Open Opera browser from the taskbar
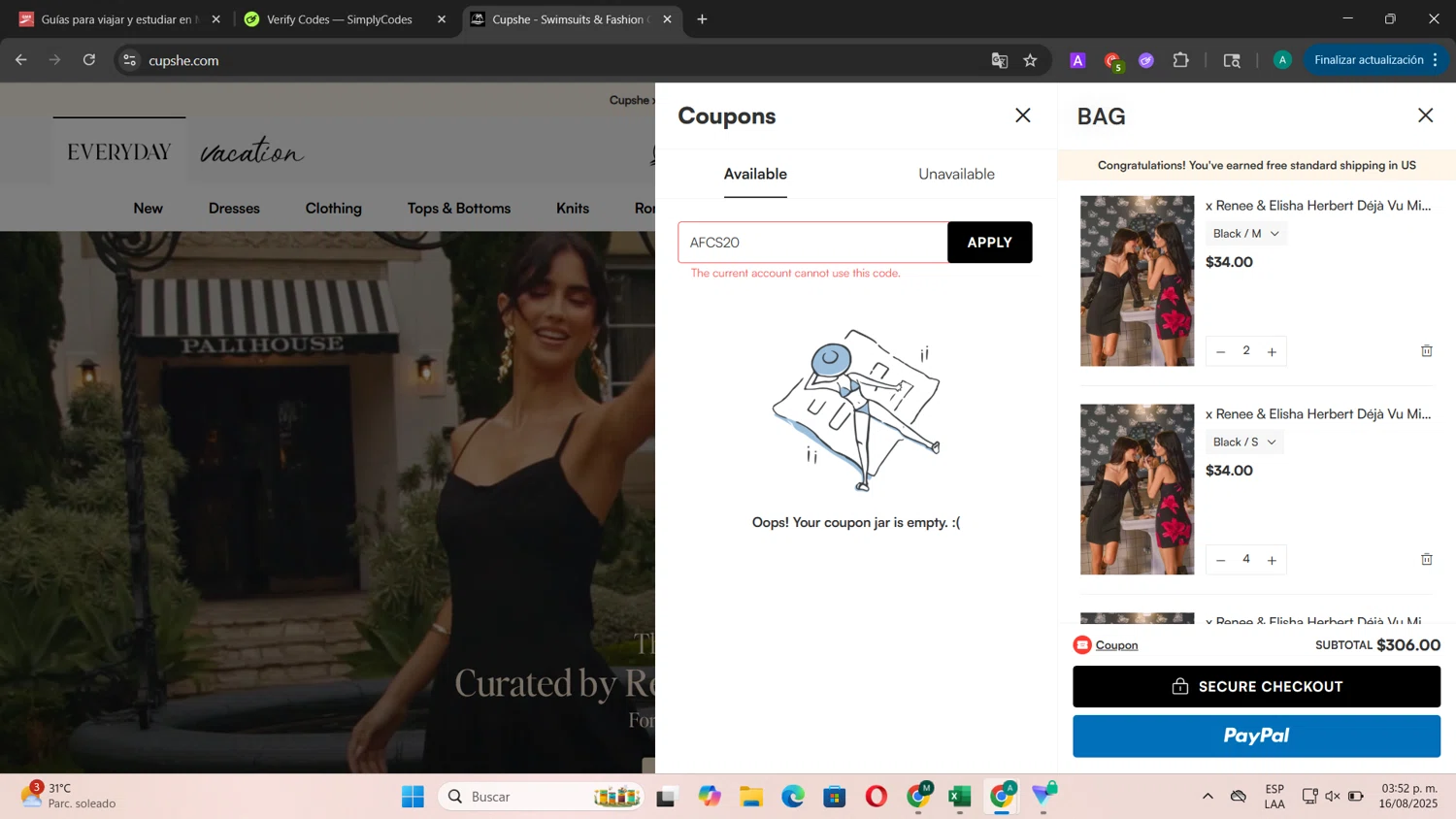1456x819 pixels. click(877, 797)
